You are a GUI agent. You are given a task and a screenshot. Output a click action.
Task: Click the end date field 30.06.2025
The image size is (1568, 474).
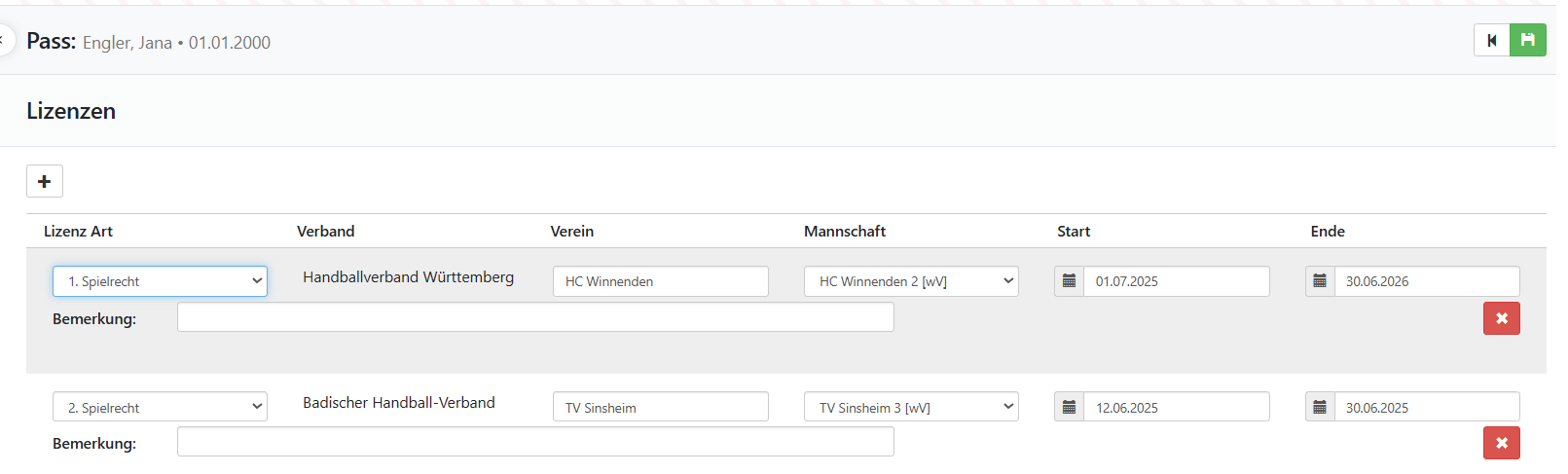point(1426,407)
